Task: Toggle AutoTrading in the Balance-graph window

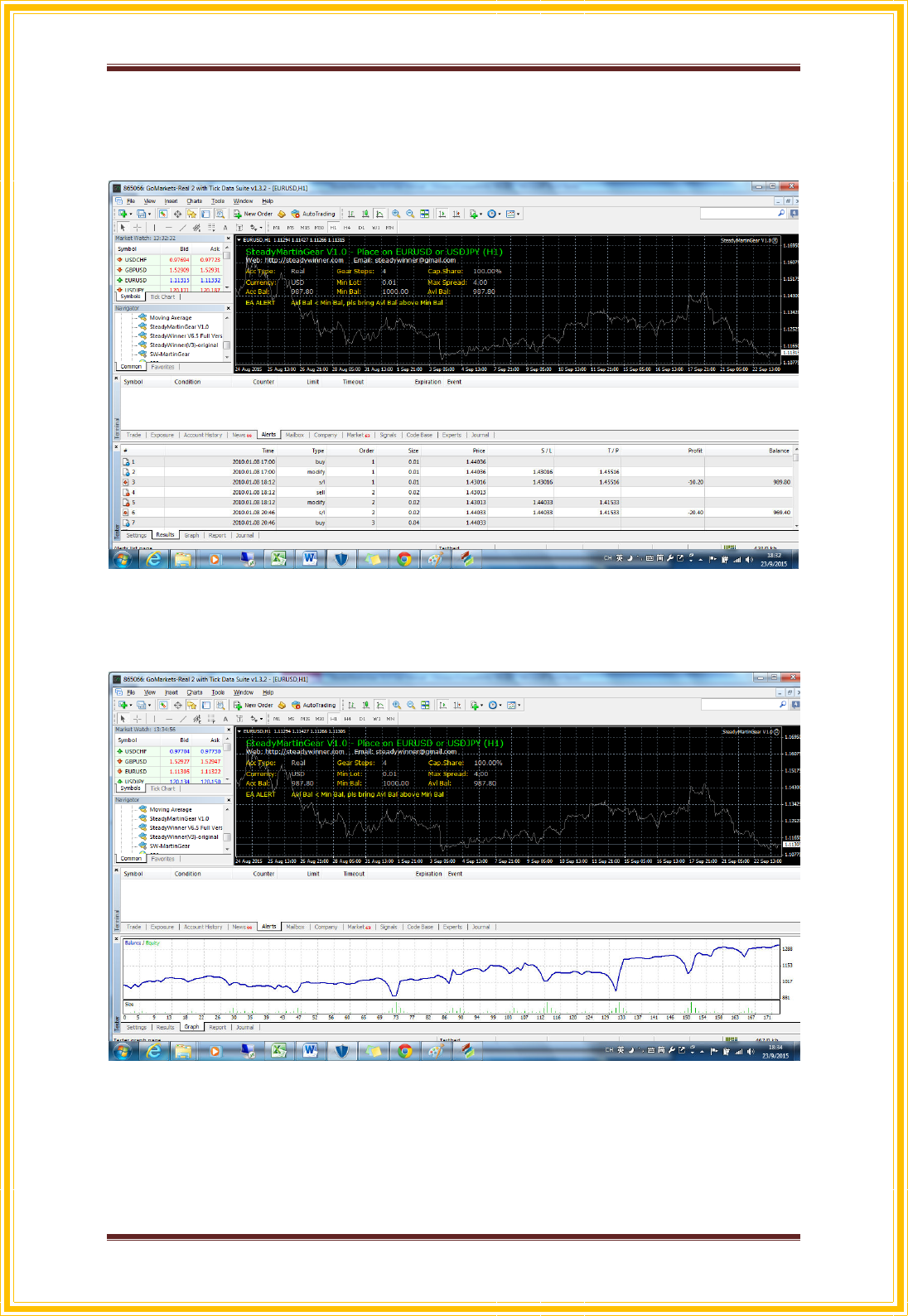Action: [314, 706]
